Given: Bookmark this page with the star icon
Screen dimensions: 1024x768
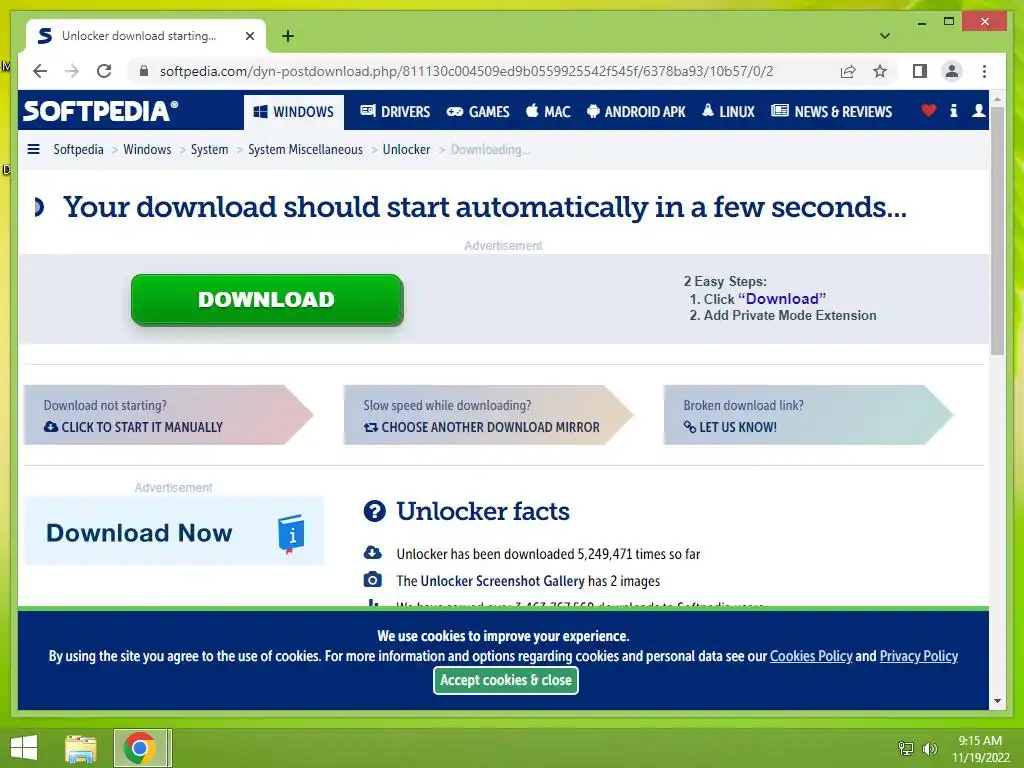Looking at the screenshot, I should tap(880, 71).
